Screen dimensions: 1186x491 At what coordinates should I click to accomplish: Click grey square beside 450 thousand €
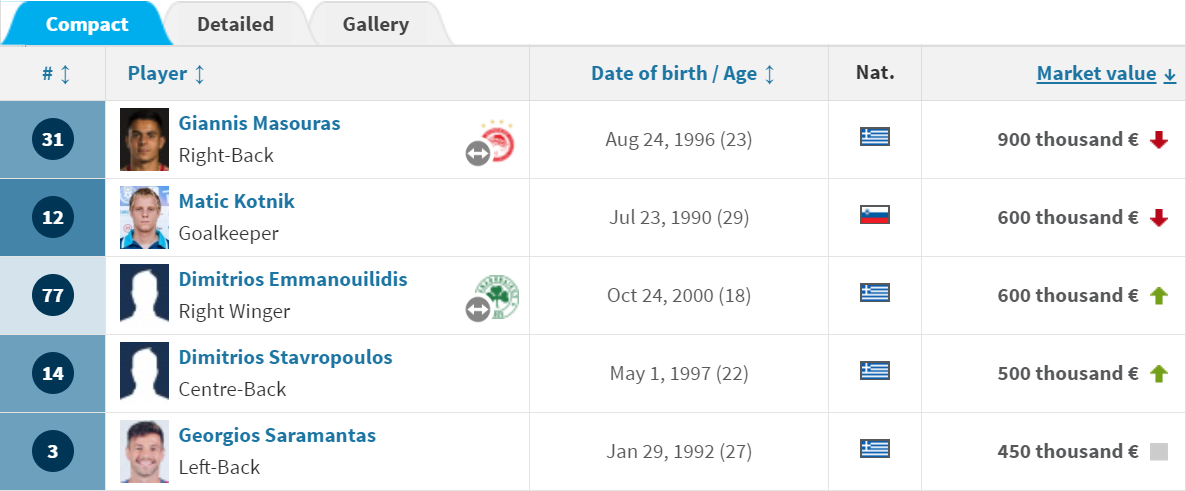(x=1159, y=452)
